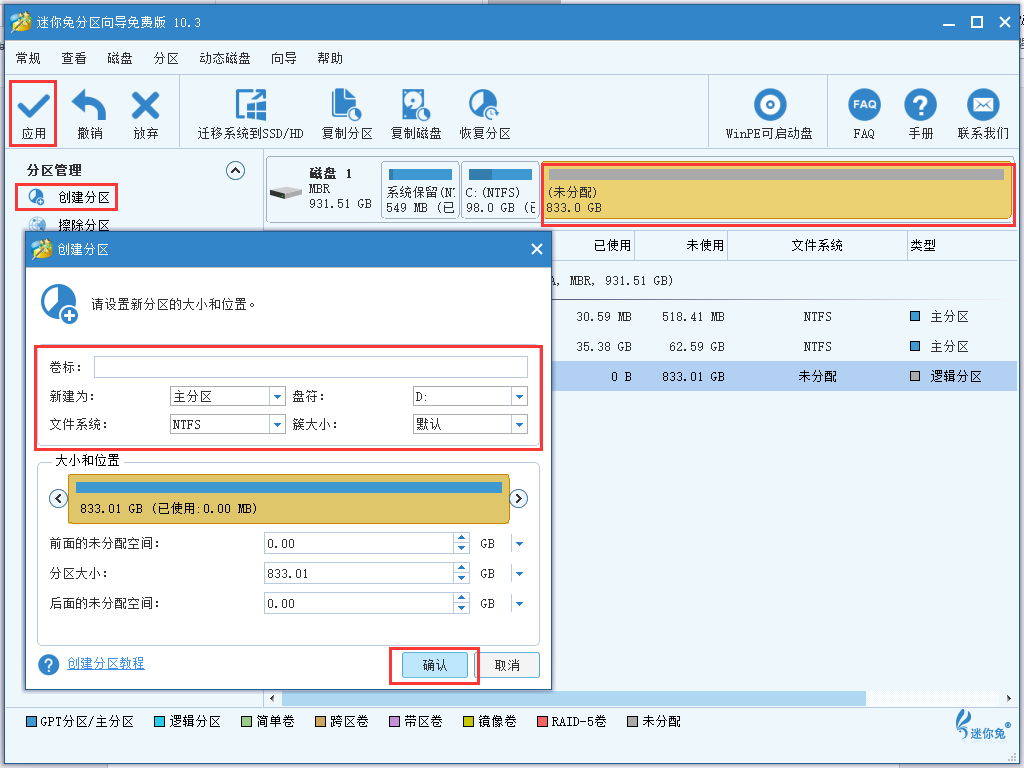
Task: Open the 查看 menu
Action: (74, 58)
